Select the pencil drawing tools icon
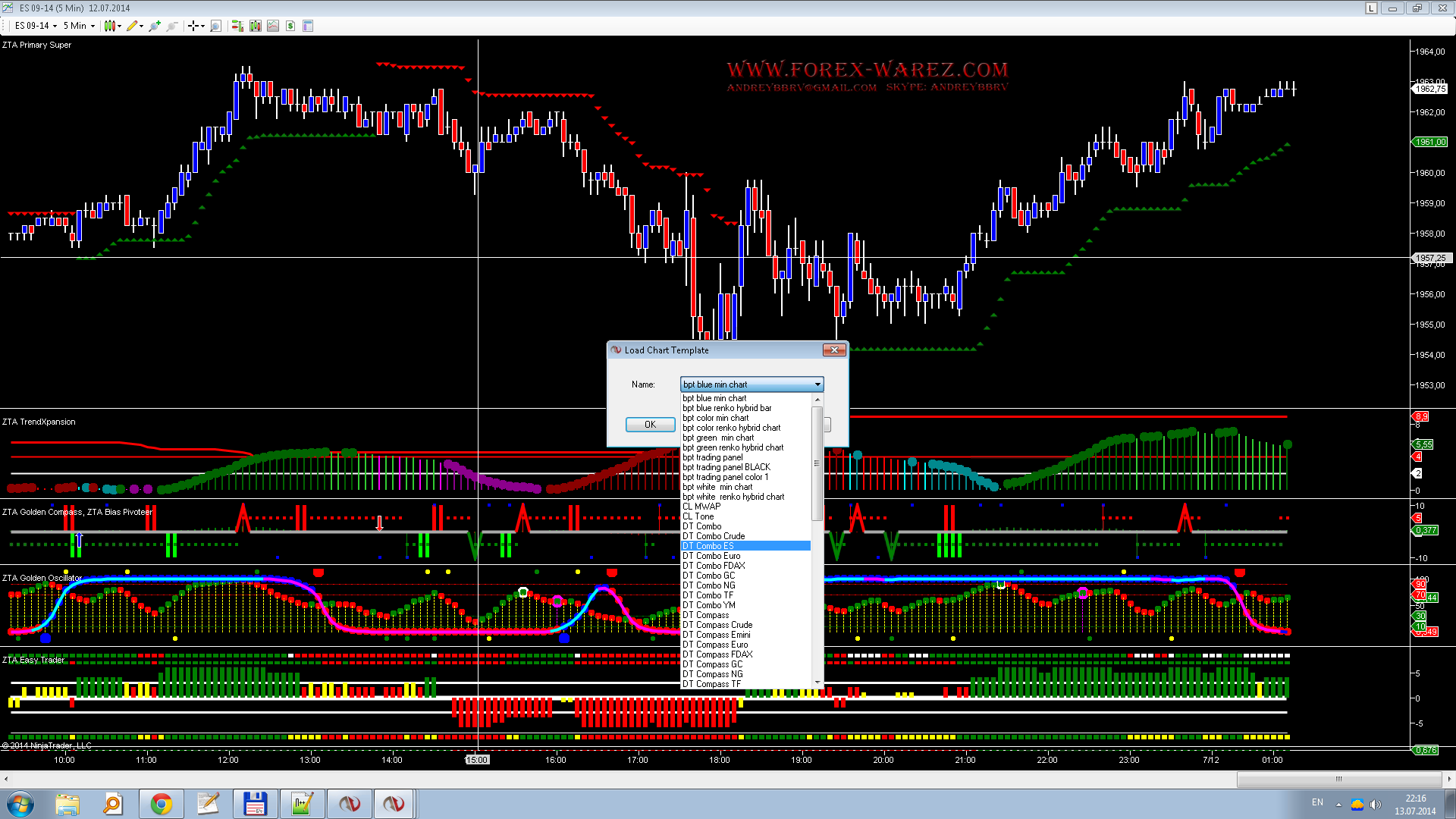The width and height of the screenshot is (1456, 819). [133, 26]
